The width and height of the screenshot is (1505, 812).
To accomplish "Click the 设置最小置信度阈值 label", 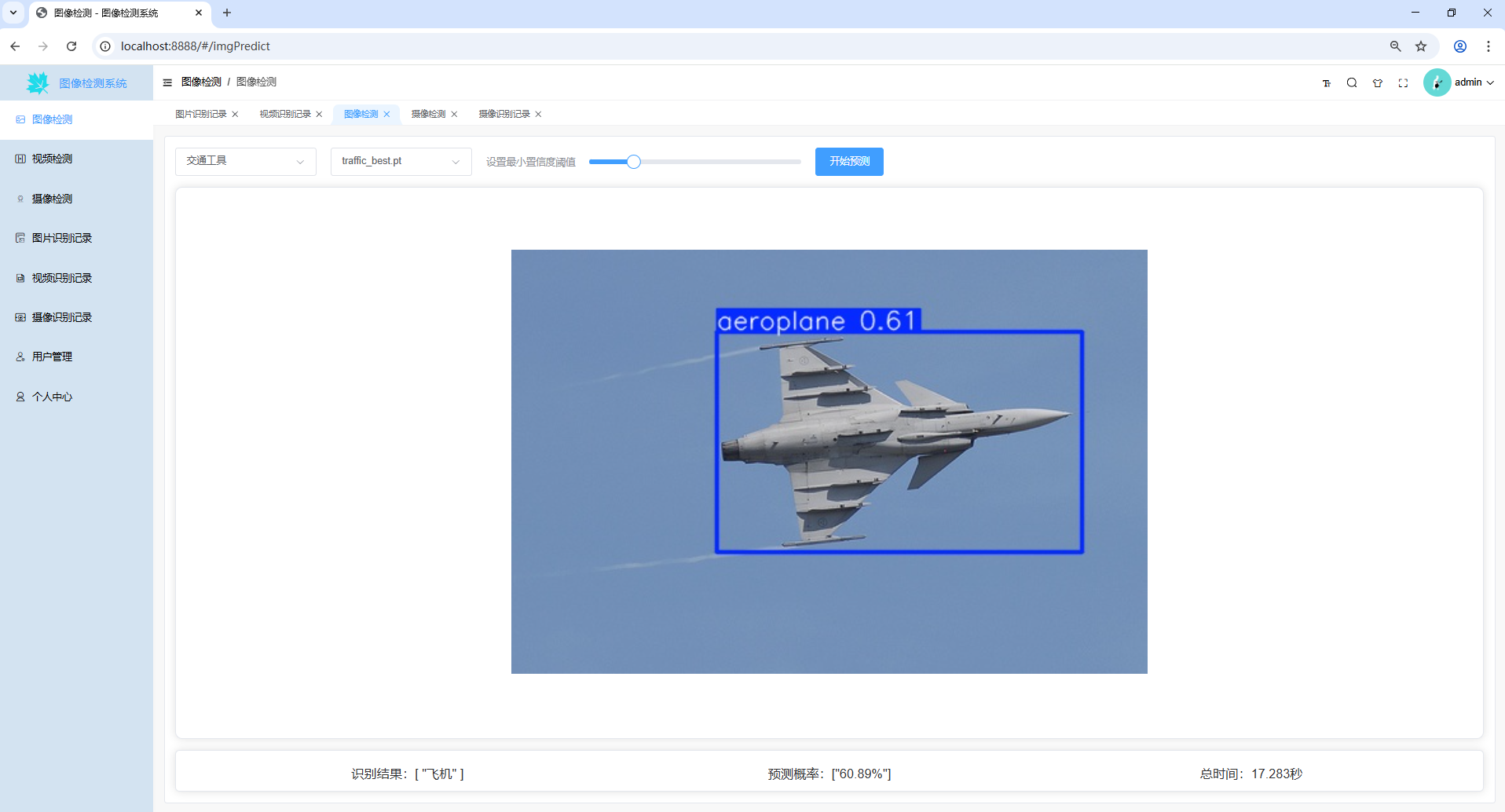I will (531, 163).
